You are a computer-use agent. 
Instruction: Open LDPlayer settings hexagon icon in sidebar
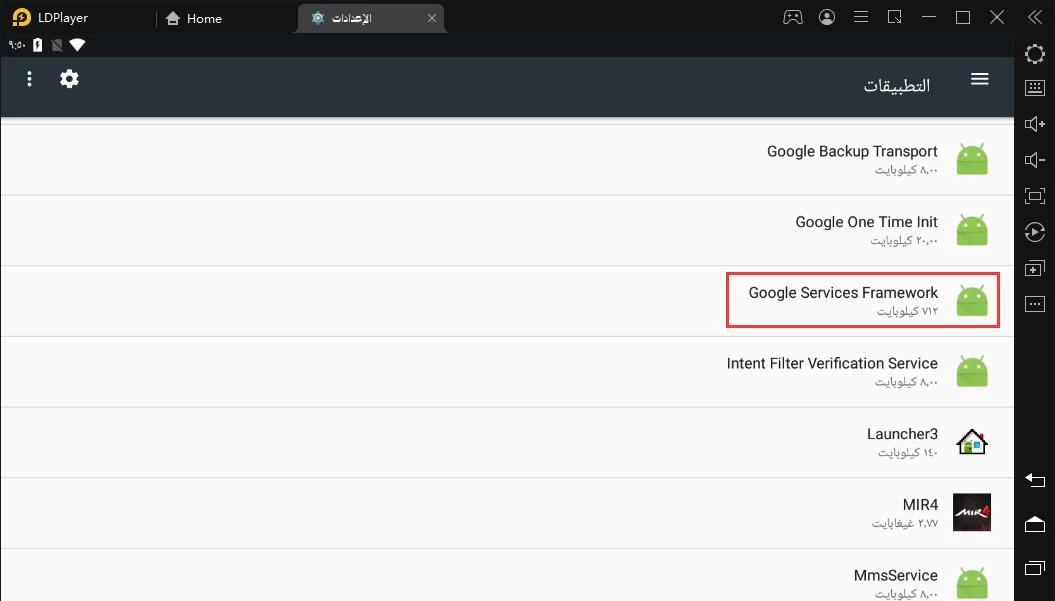[1035, 54]
